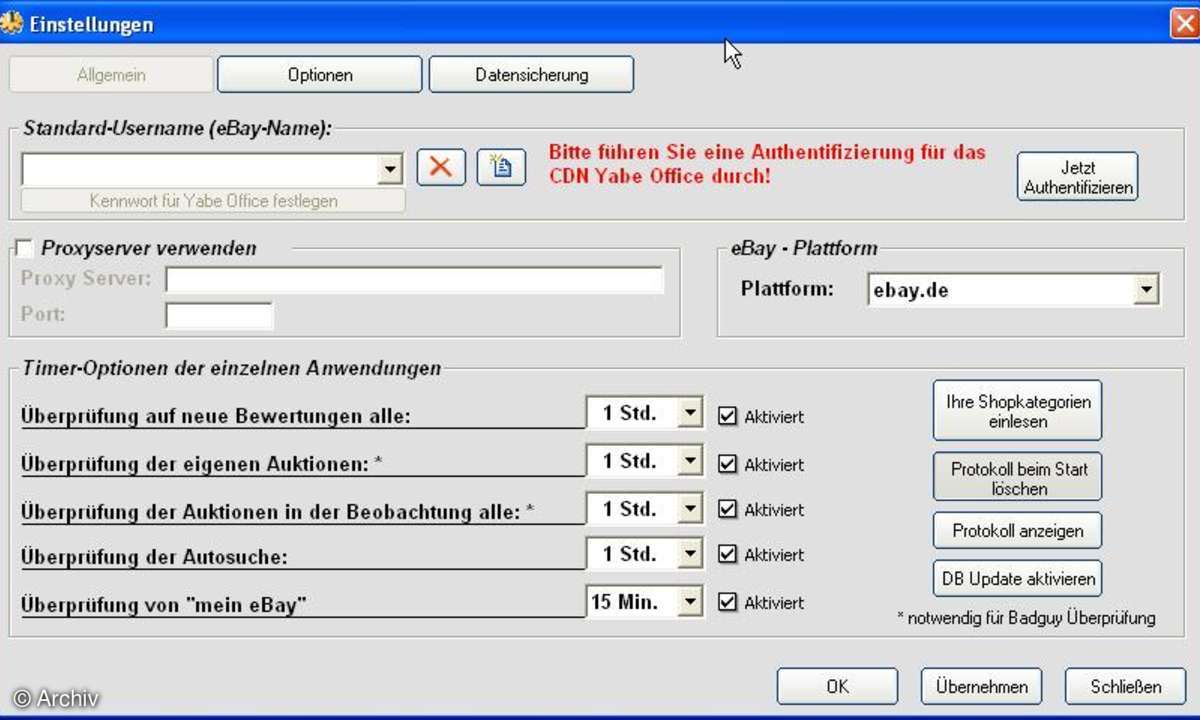This screenshot has height=720, width=1200.
Task: Click Protokoll beim Start löschen button
Action: click(1018, 478)
